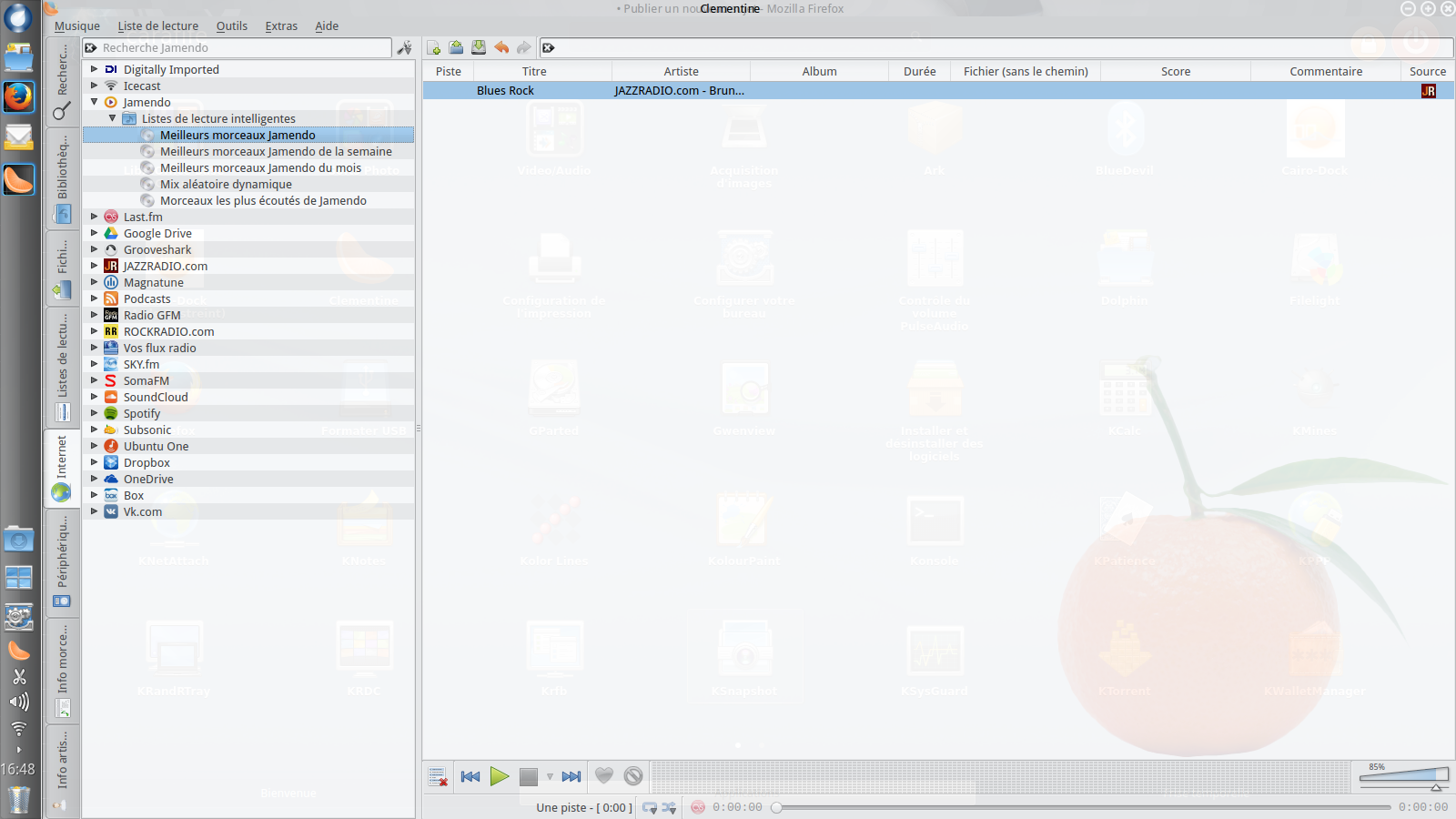Click the Dropbox service icon
1456x819 pixels.
[x=111, y=462]
